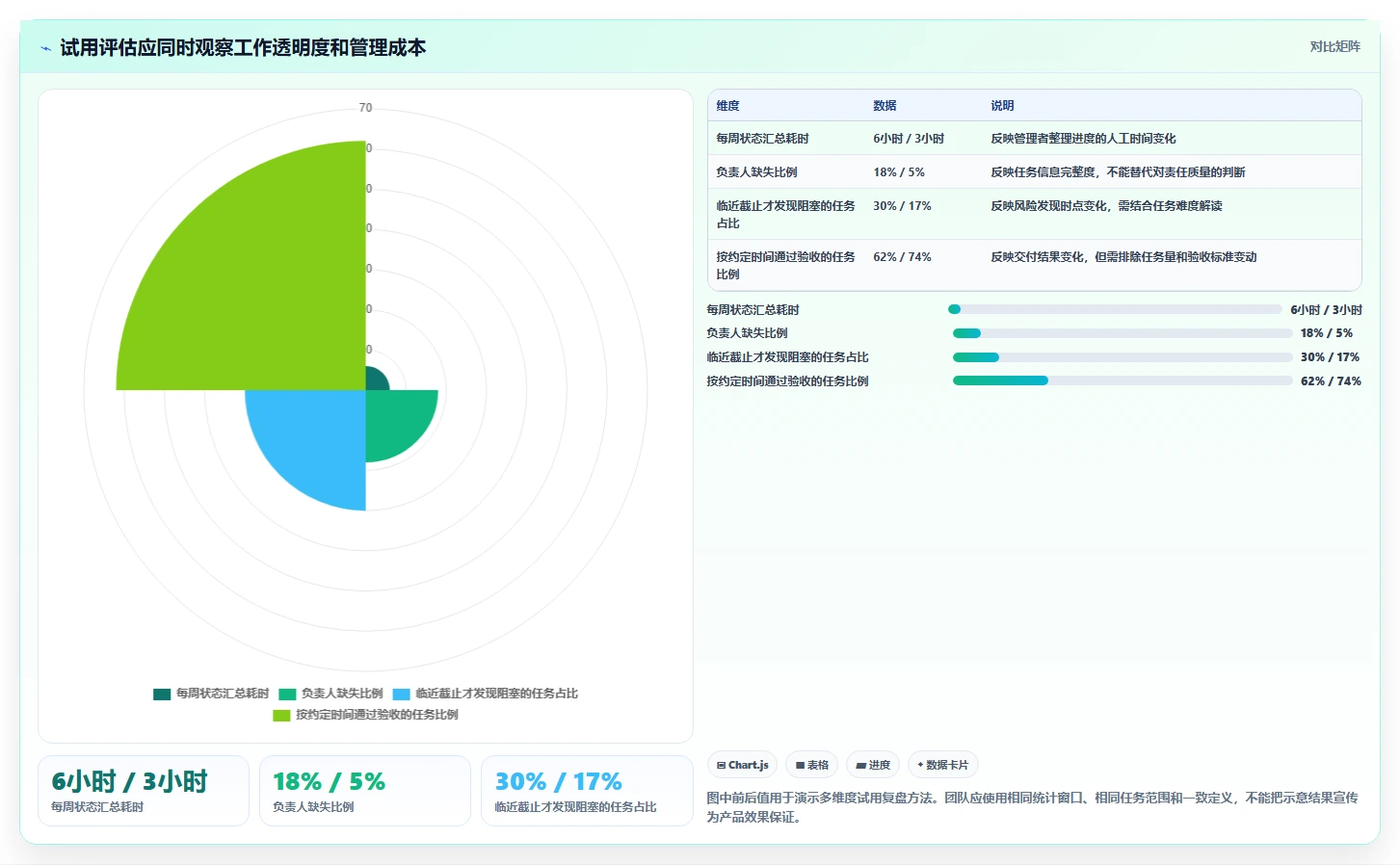
Task: Click the 说明 column header
Action: (x=1002, y=106)
